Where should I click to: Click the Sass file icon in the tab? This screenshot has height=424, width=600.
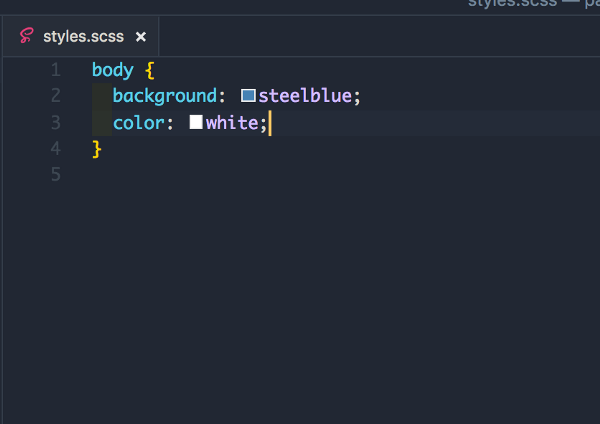(x=27, y=37)
